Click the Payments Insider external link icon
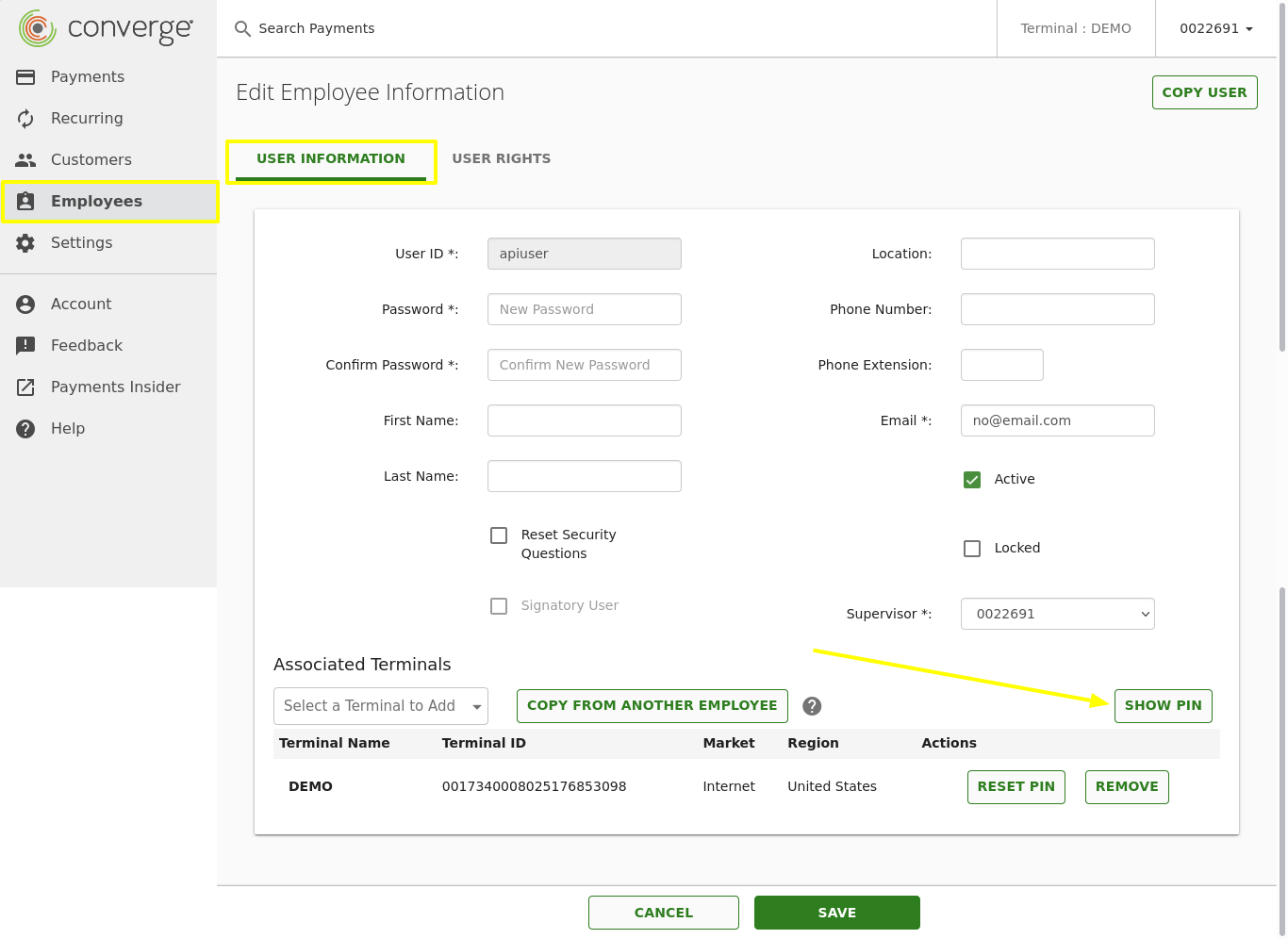The image size is (1288, 939). point(25,387)
